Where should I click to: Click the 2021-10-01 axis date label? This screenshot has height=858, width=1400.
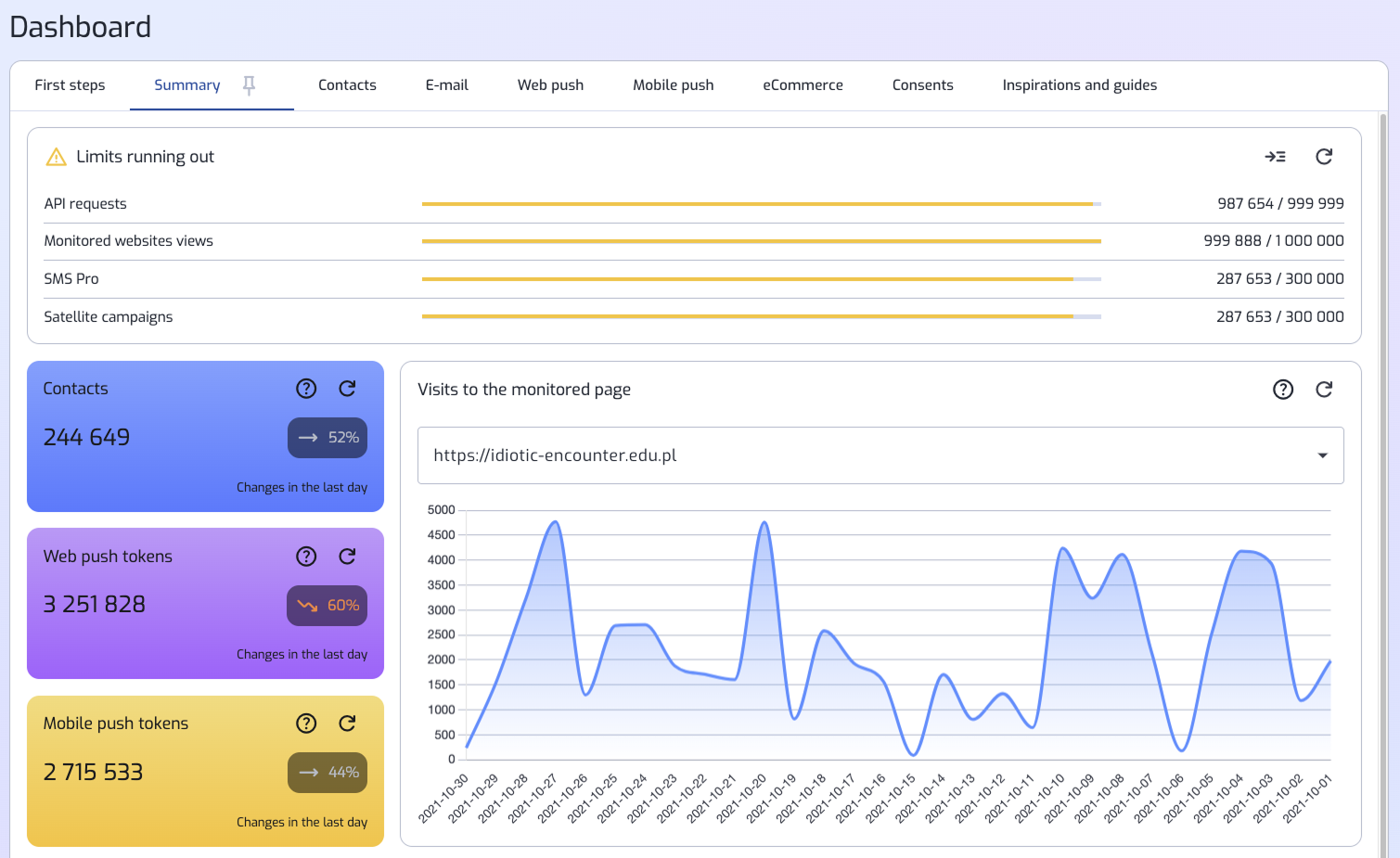pos(1308,798)
